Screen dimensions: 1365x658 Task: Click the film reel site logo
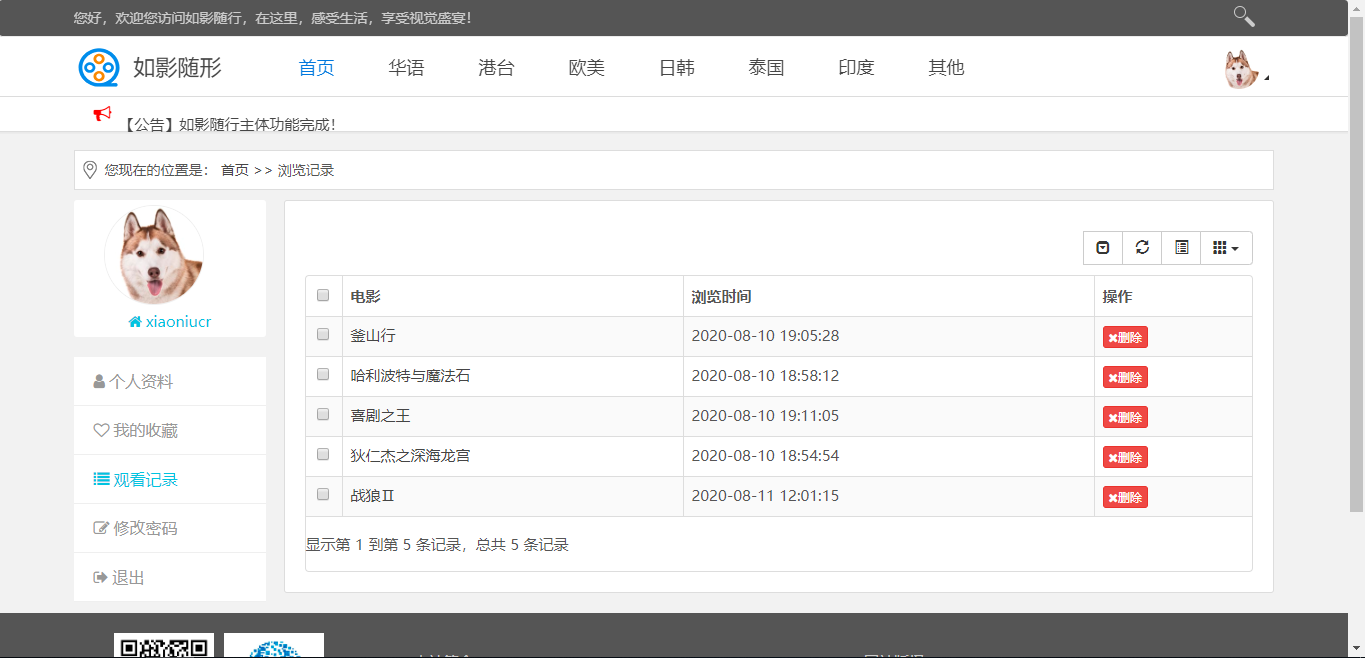click(x=99, y=67)
